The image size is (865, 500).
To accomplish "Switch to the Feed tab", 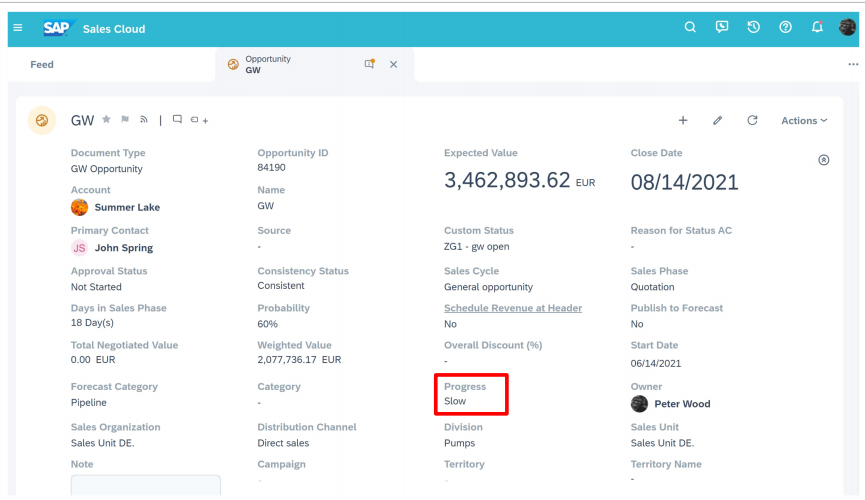I will pos(42,65).
